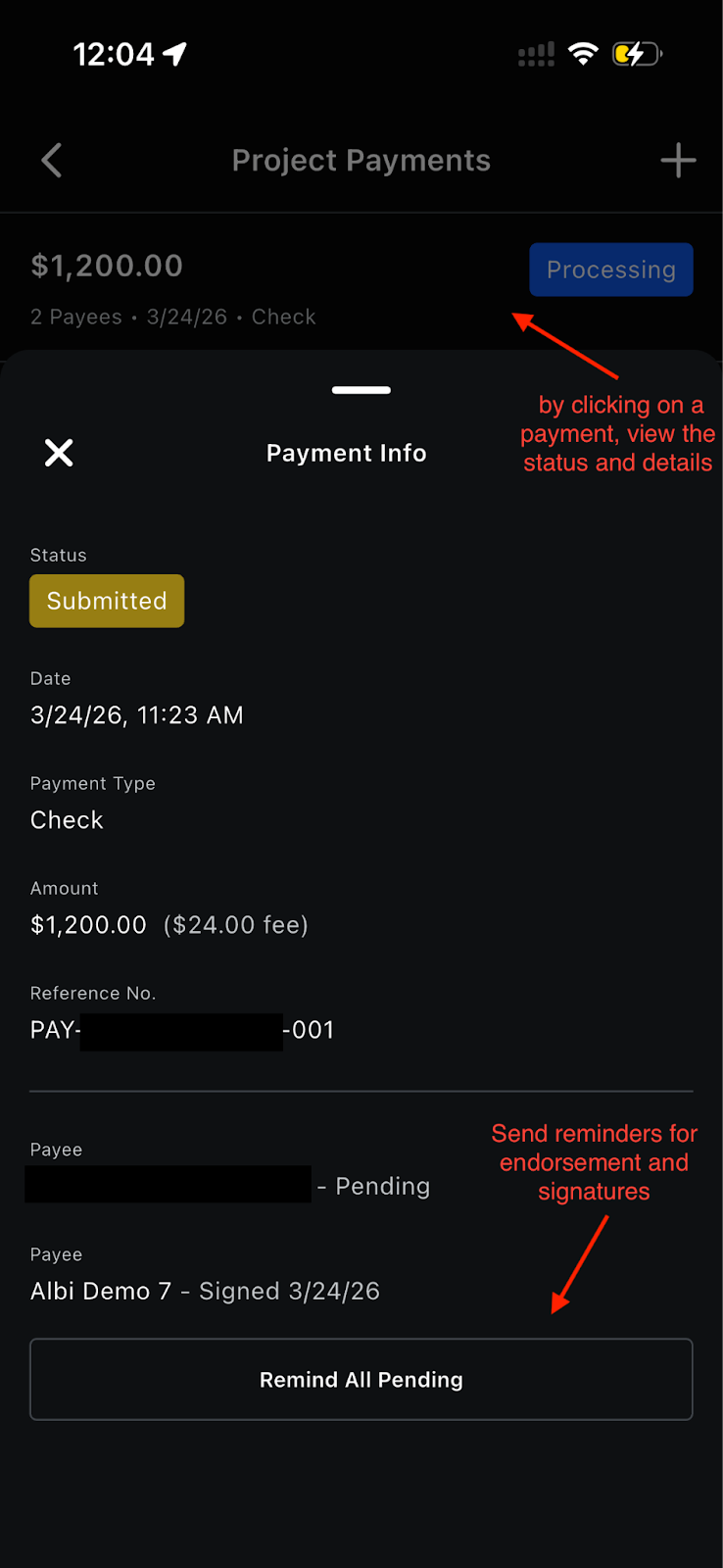Tap the Check payment type value
This screenshot has height=1568, width=723.
tap(67, 820)
